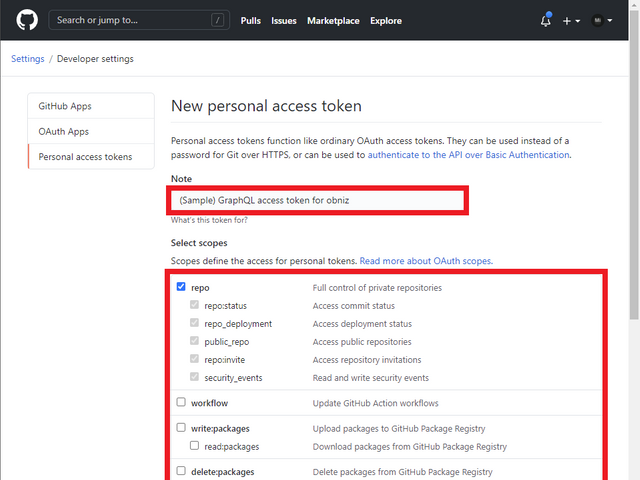This screenshot has height=480, width=640.
Task: Click 'Access repository invitations' description
Action: pos(367,360)
